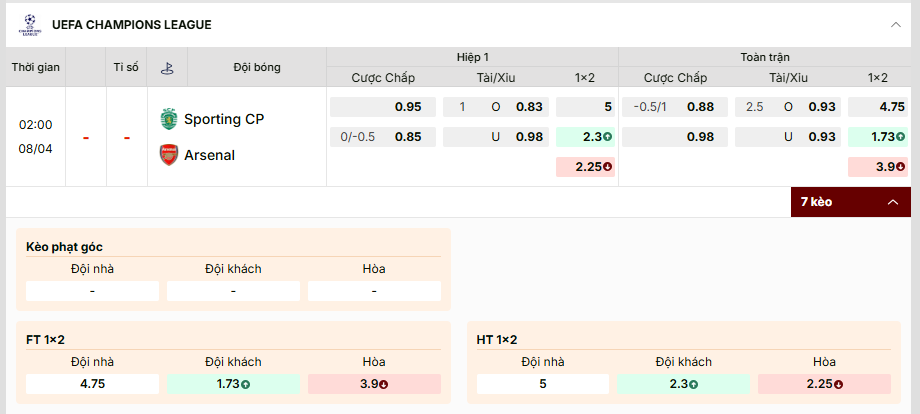Image resolution: width=920 pixels, height=414 pixels.
Task: Open the Sporting CP team name
Action: pyautogui.click(x=224, y=119)
